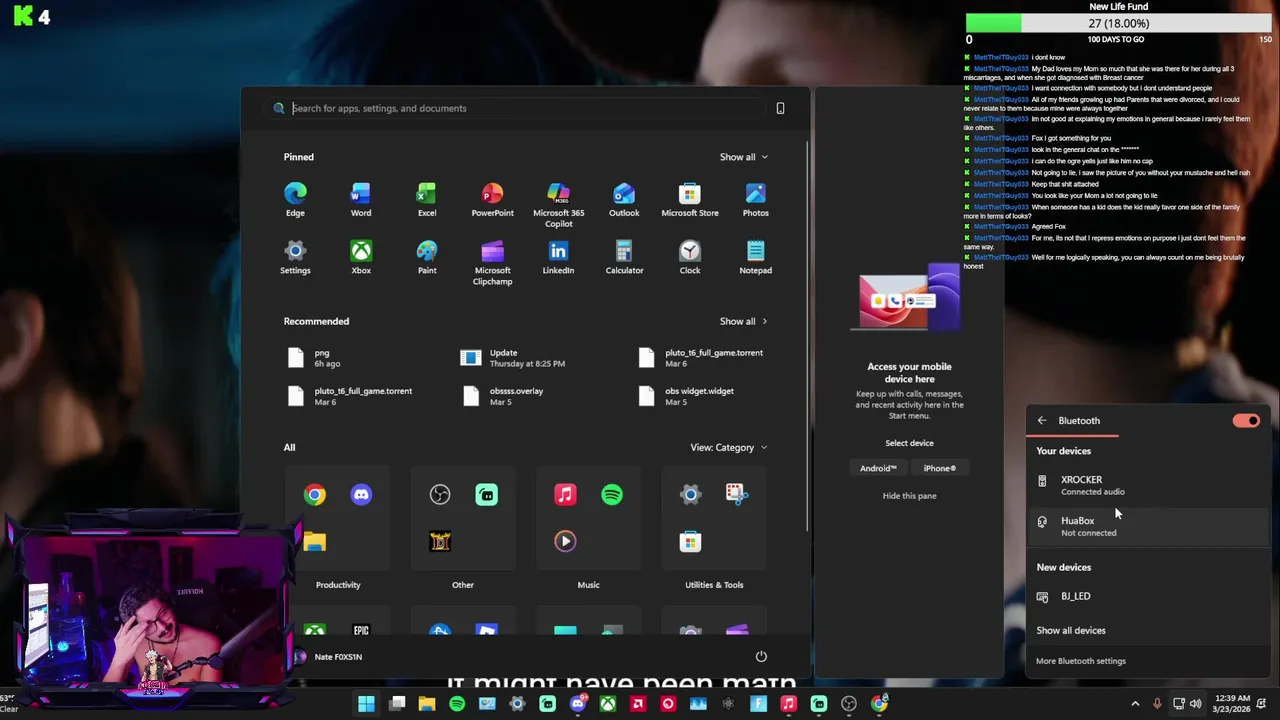Screen dimensions: 1280x720
Task: Switch to Chrome on the taskbar
Action: tap(879, 704)
